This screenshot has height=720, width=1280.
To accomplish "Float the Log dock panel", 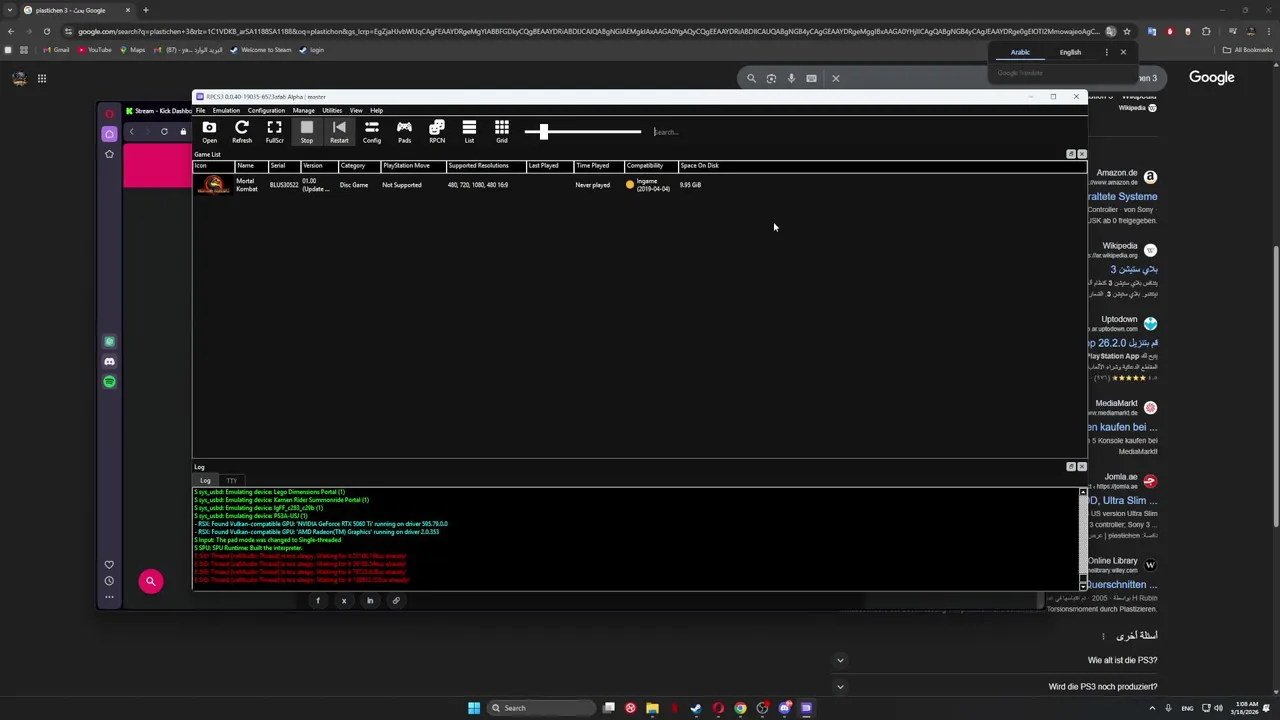I will [x=1071, y=467].
